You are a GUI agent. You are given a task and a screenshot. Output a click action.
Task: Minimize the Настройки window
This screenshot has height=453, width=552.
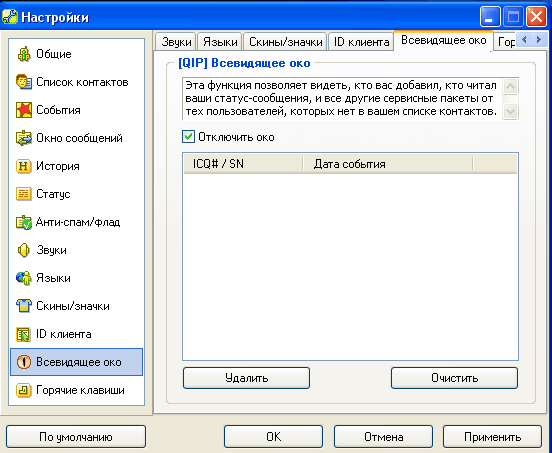point(490,17)
